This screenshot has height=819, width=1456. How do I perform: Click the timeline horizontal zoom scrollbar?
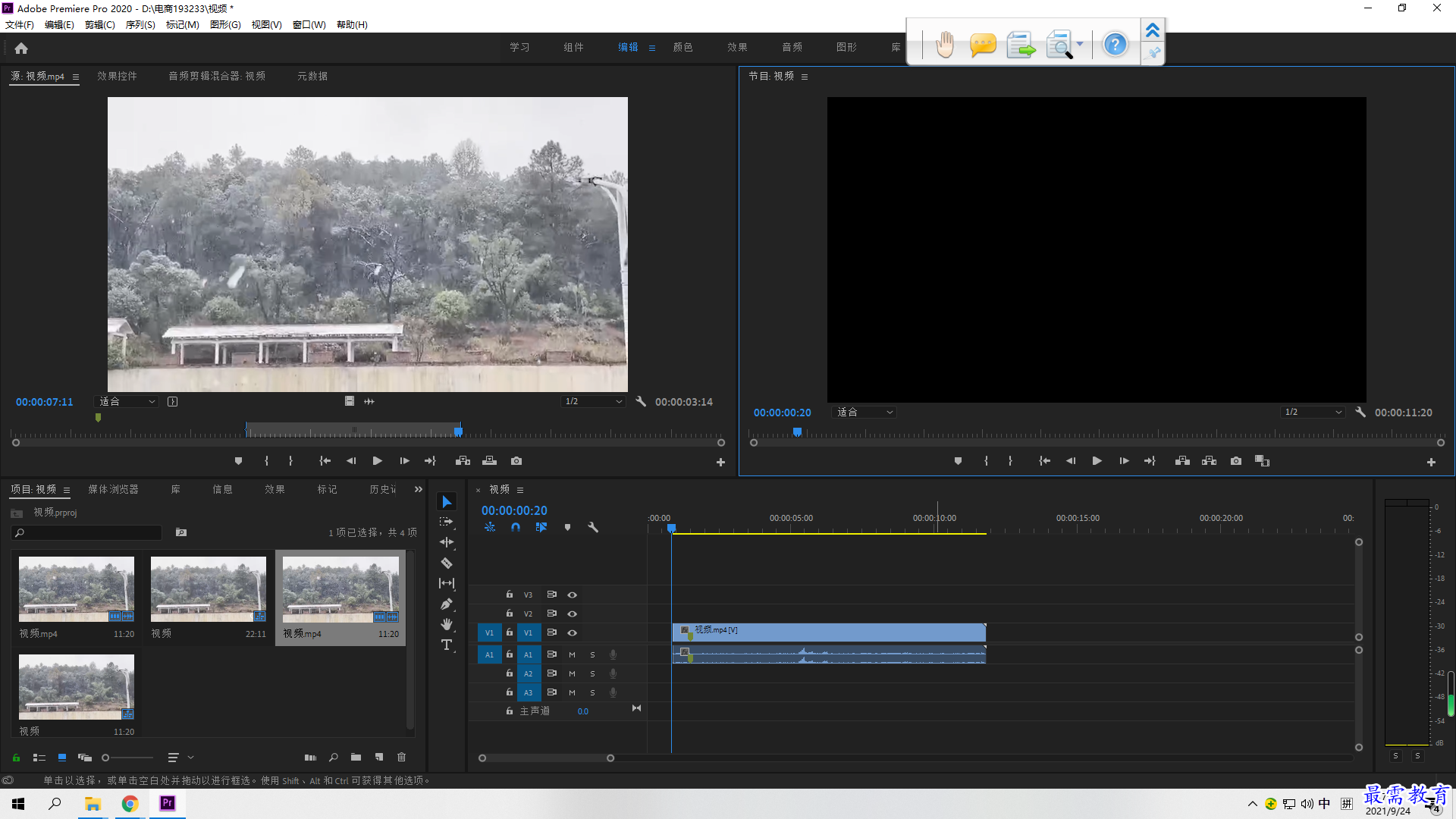(546, 758)
